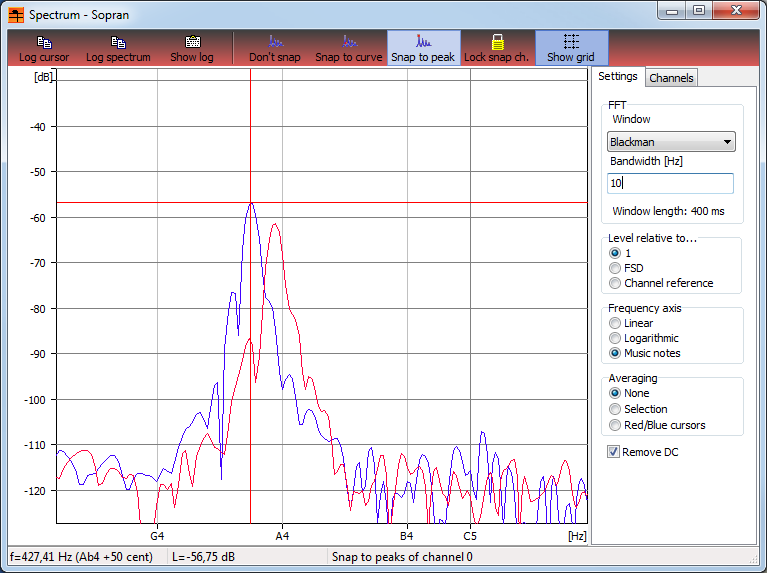This screenshot has width=767, height=573.
Task: Toggle the Show grid button
Action: tap(571, 48)
